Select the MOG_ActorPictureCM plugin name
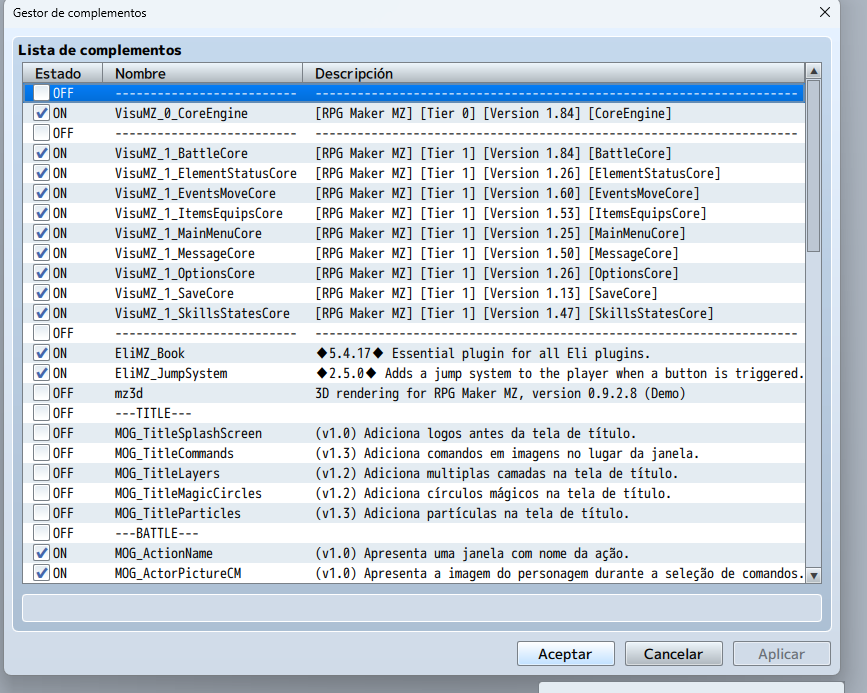Screen dimensions: 867x693 pyautogui.click(x=177, y=574)
